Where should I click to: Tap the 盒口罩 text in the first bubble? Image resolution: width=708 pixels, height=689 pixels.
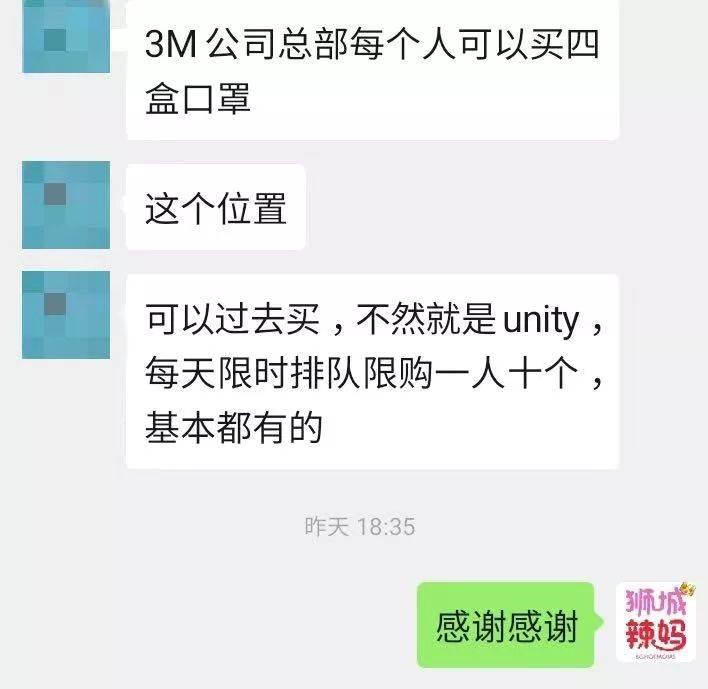pos(198,98)
